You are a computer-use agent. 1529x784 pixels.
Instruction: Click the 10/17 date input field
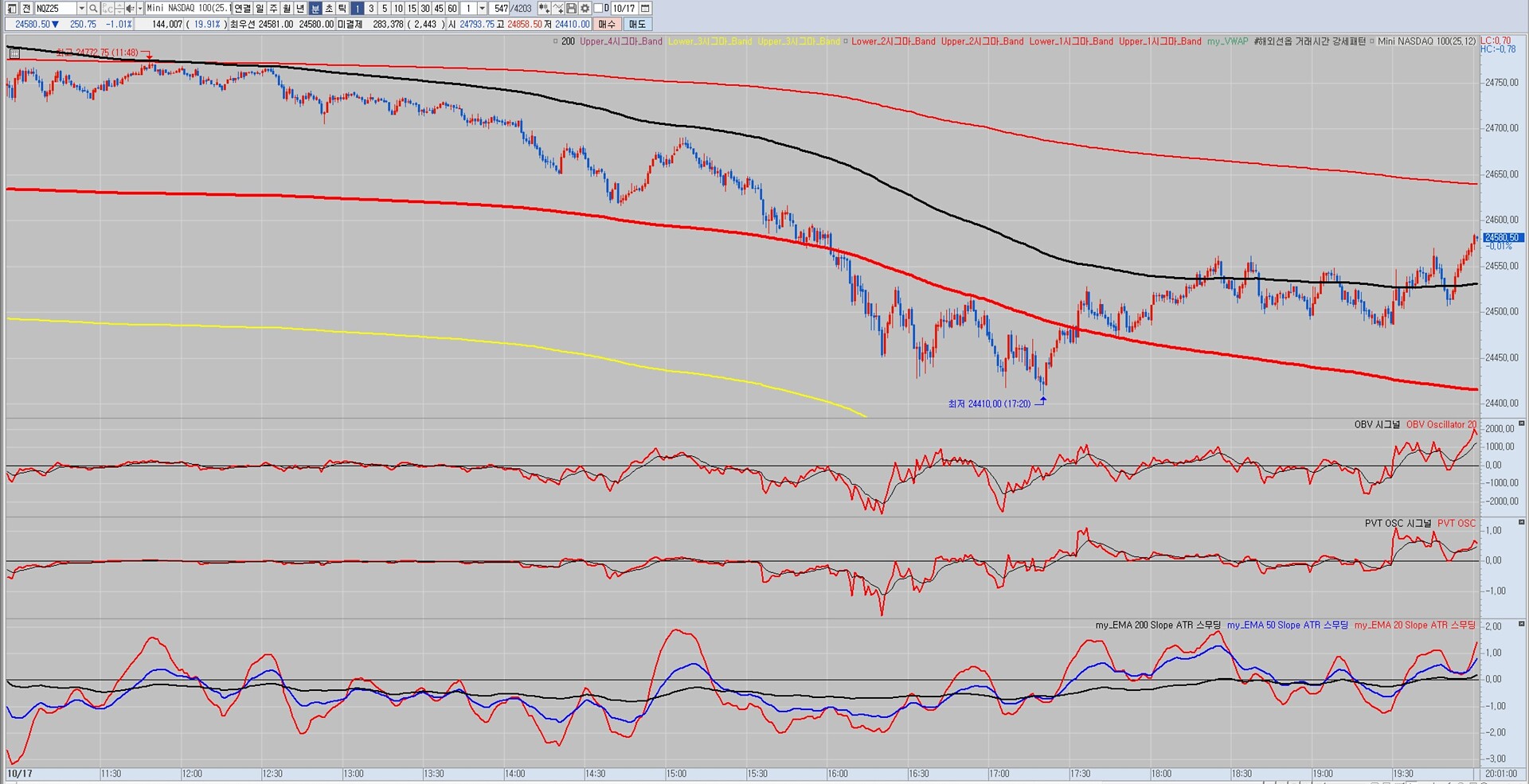tap(624, 8)
